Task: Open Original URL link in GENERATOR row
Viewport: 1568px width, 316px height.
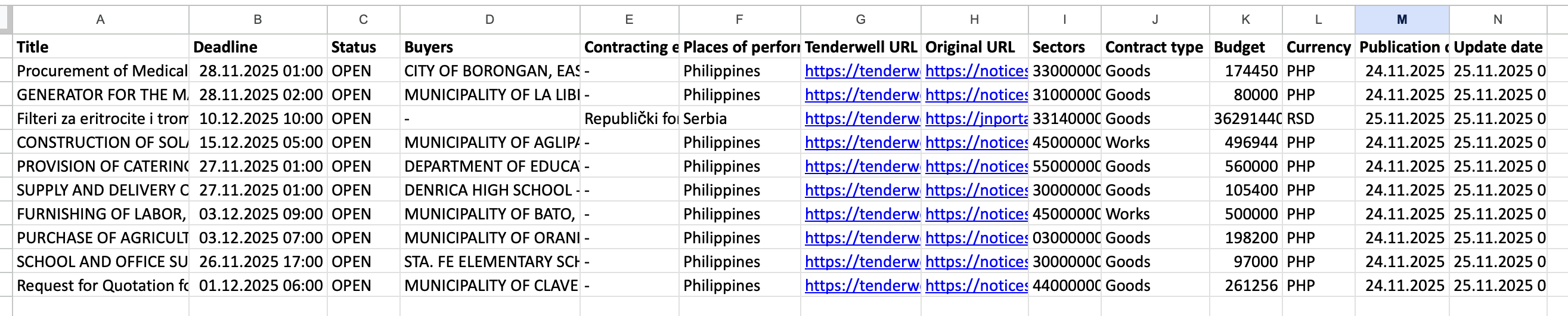Action: tap(976, 95)
